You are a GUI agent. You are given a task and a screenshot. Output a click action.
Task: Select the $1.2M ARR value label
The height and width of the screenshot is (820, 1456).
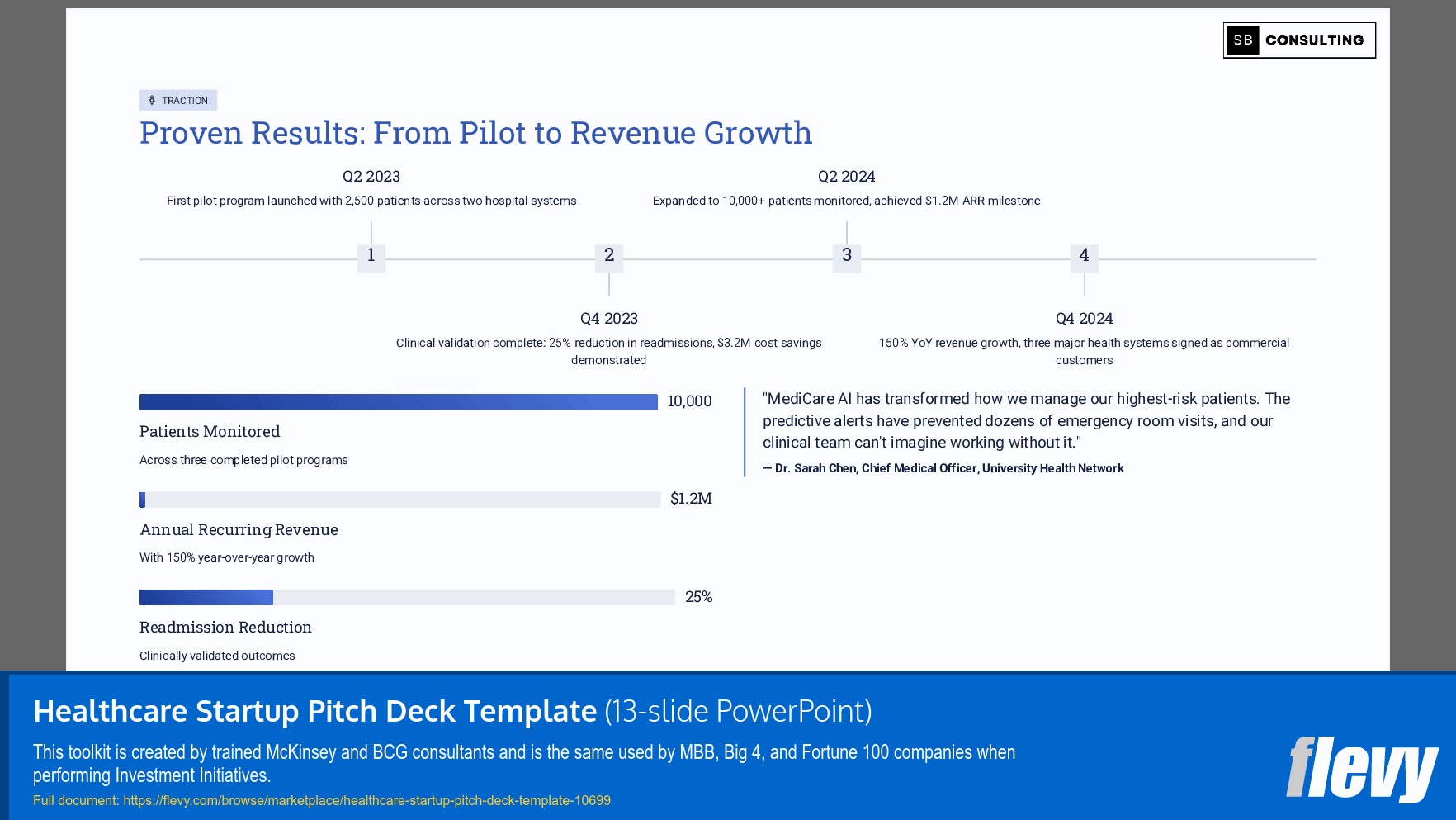click(690, 499)
